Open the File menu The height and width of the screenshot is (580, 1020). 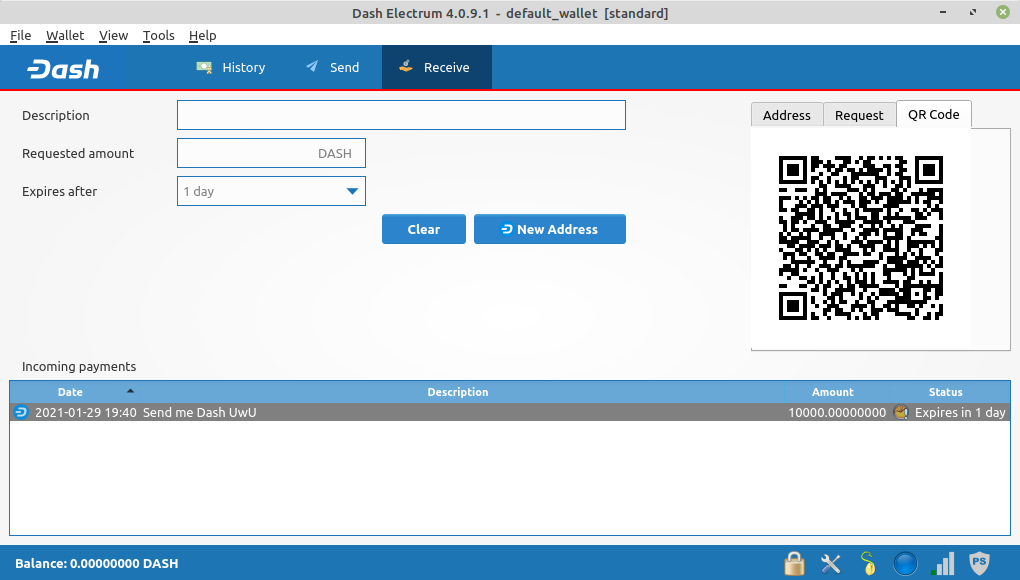[x=21, y=36]
